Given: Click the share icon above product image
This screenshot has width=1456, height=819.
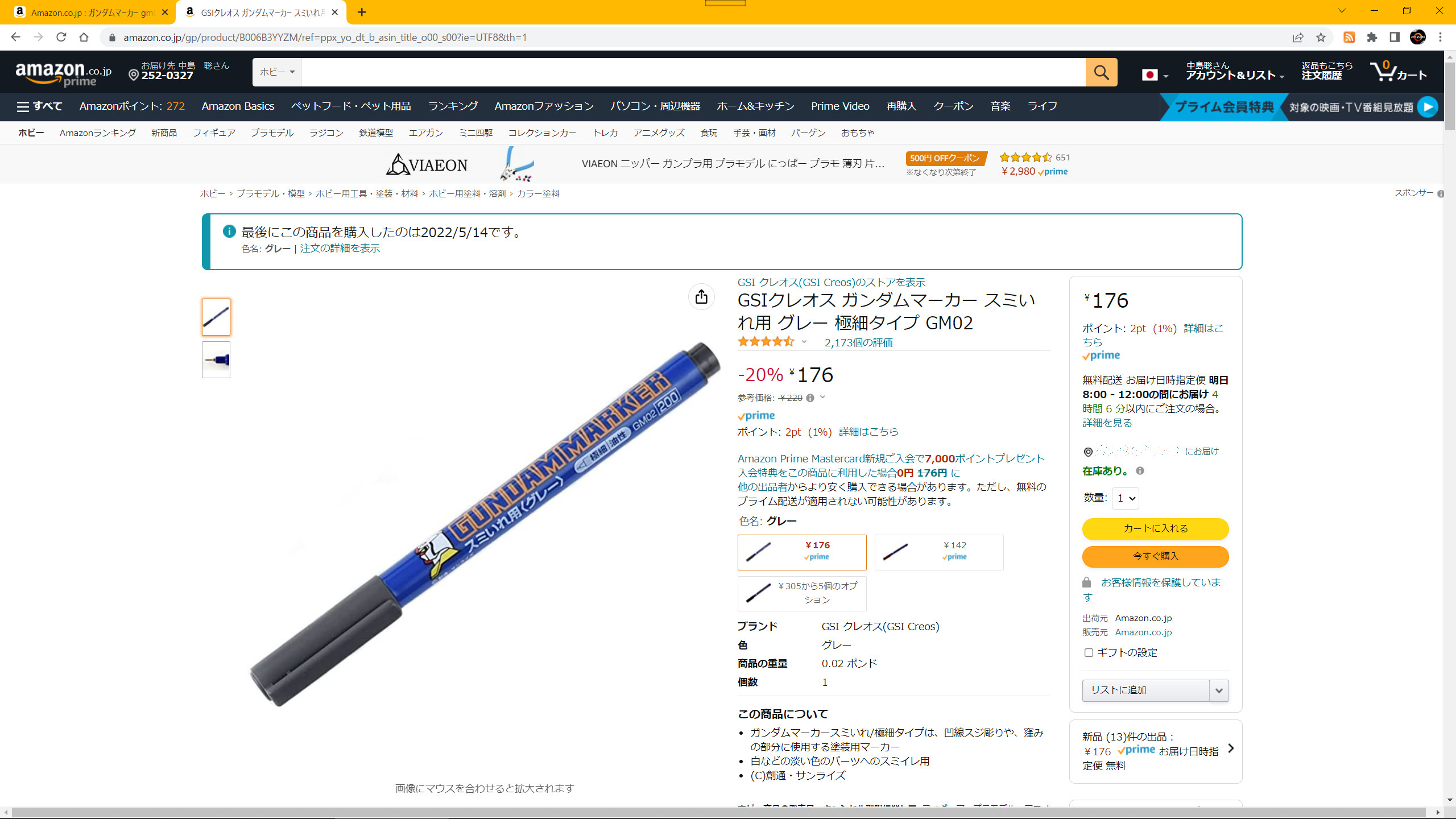Looking at the screenshot, I should point(701,296).
